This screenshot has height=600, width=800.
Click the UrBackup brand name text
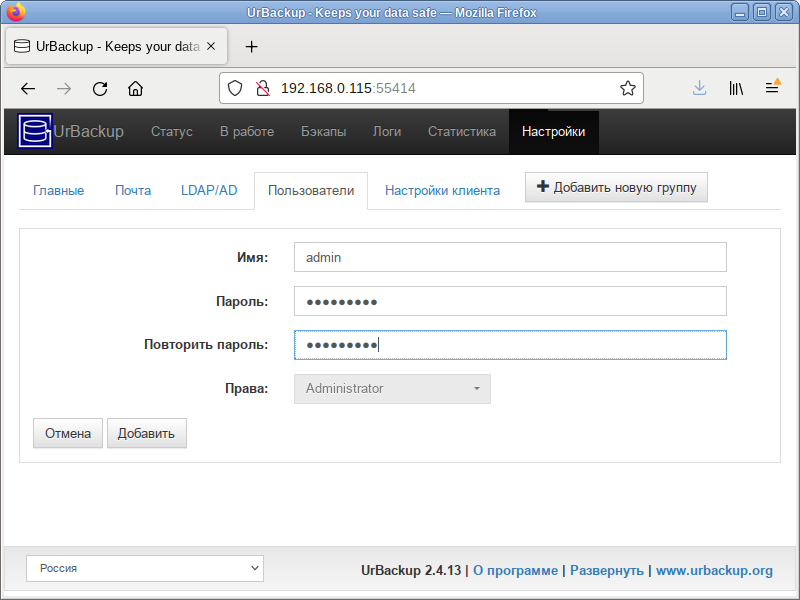[x=89, y=131]
